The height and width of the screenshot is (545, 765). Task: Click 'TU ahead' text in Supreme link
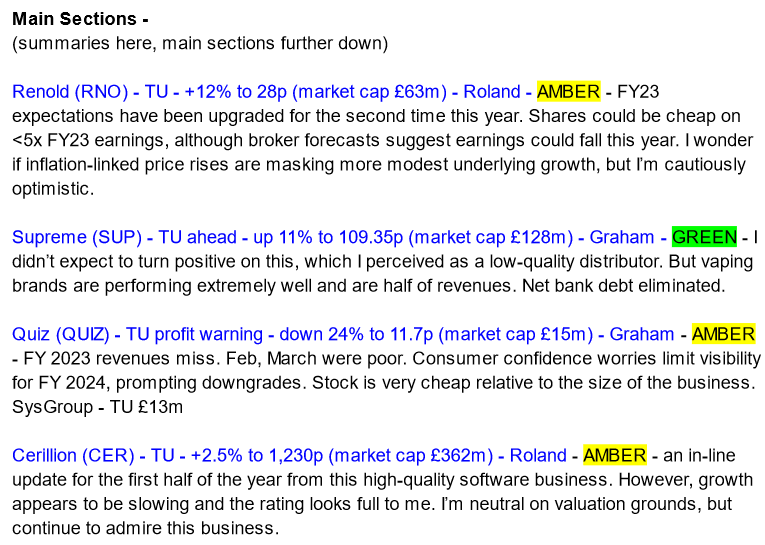pos(198,237)
